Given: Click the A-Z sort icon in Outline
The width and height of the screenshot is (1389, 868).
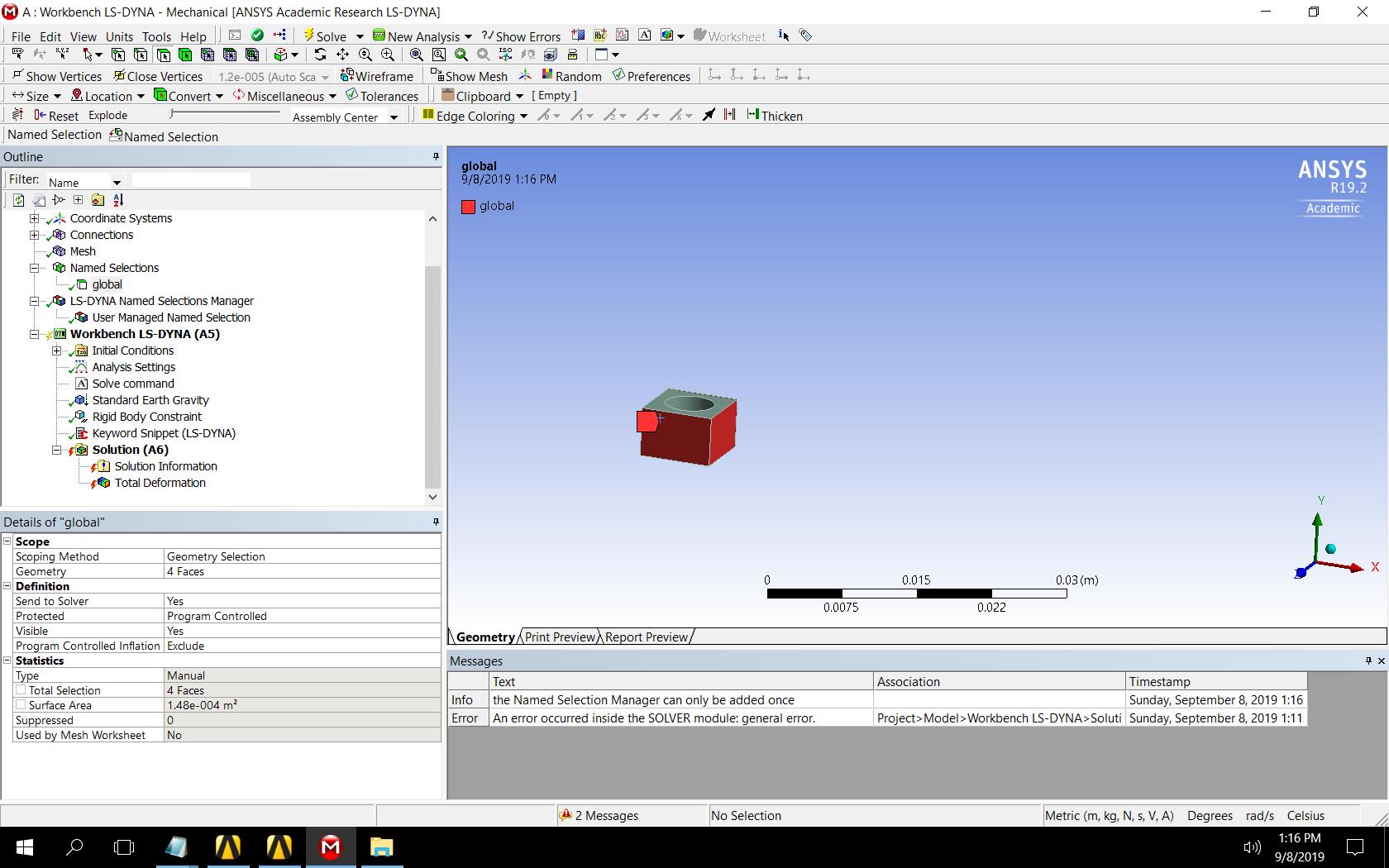Looking at the screenshot, I should [118, 200].
